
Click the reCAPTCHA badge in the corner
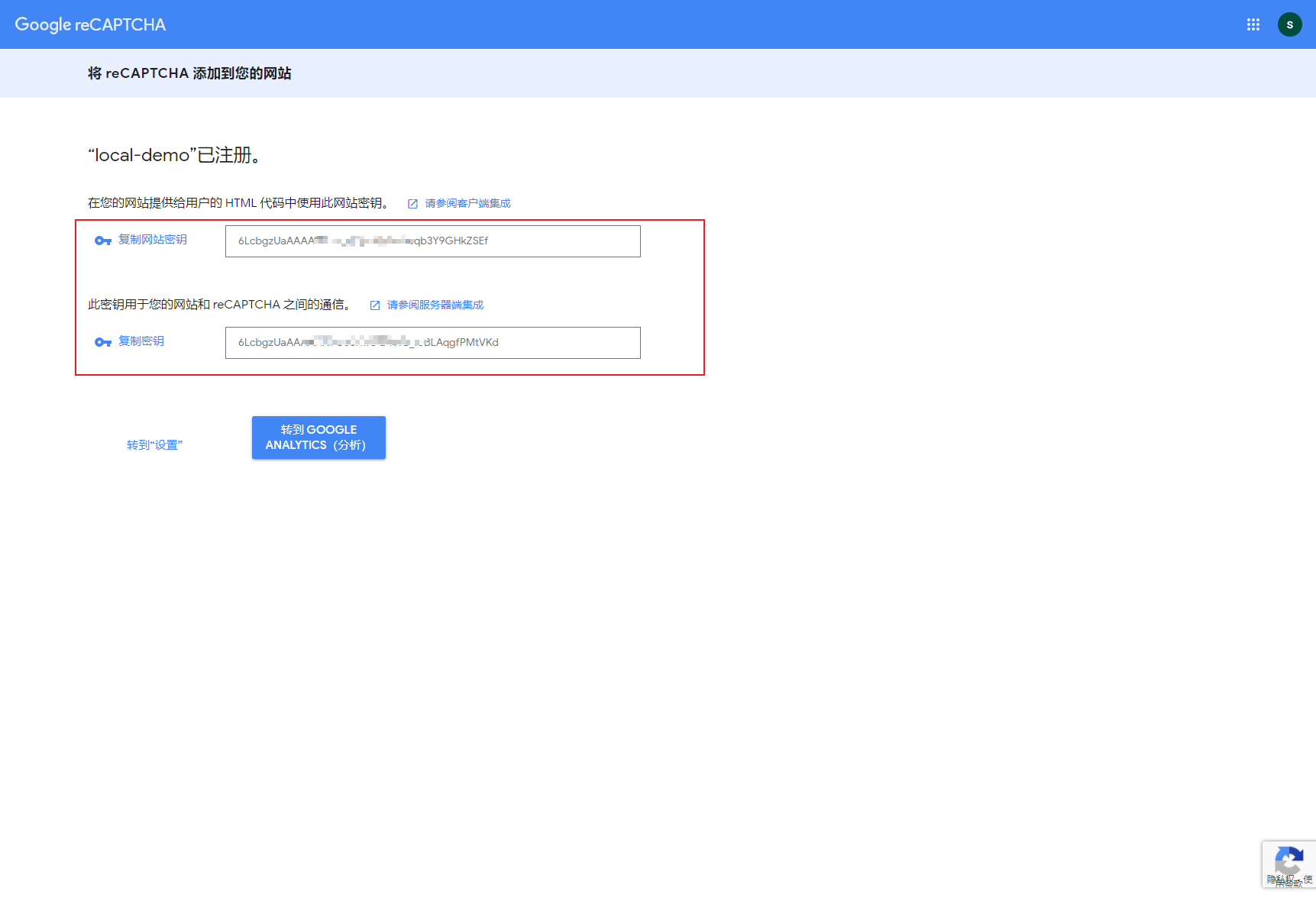point(1289,864)
